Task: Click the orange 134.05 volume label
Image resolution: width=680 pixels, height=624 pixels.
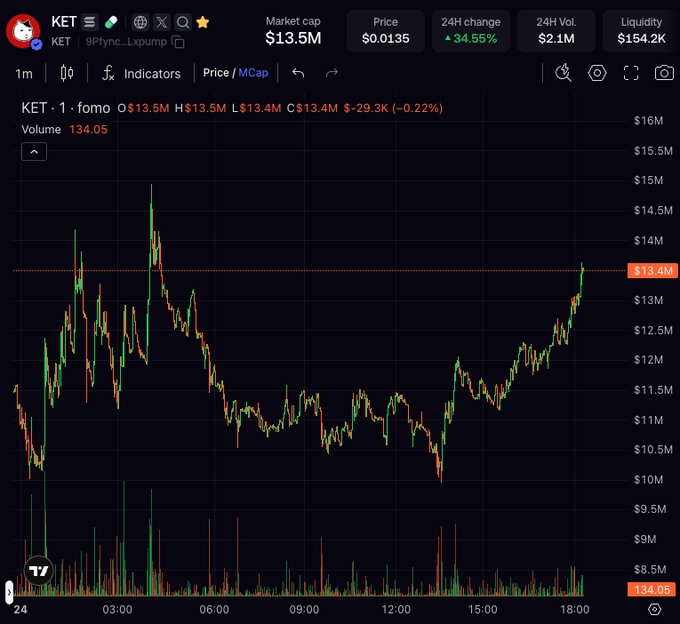Action: point(651,590)
